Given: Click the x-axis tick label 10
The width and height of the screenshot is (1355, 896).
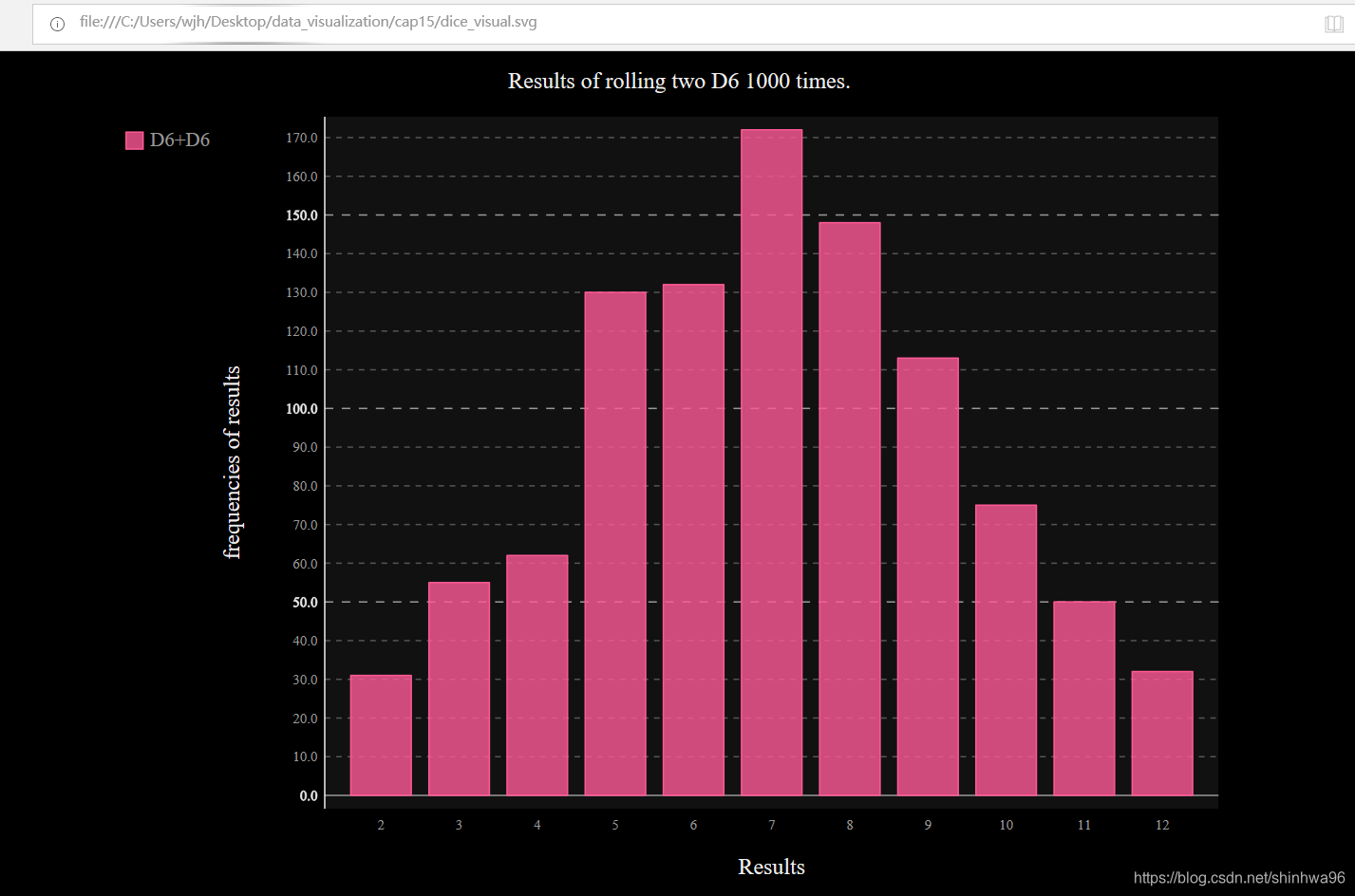Looking at the screenshot, I should click(1007, 825).
